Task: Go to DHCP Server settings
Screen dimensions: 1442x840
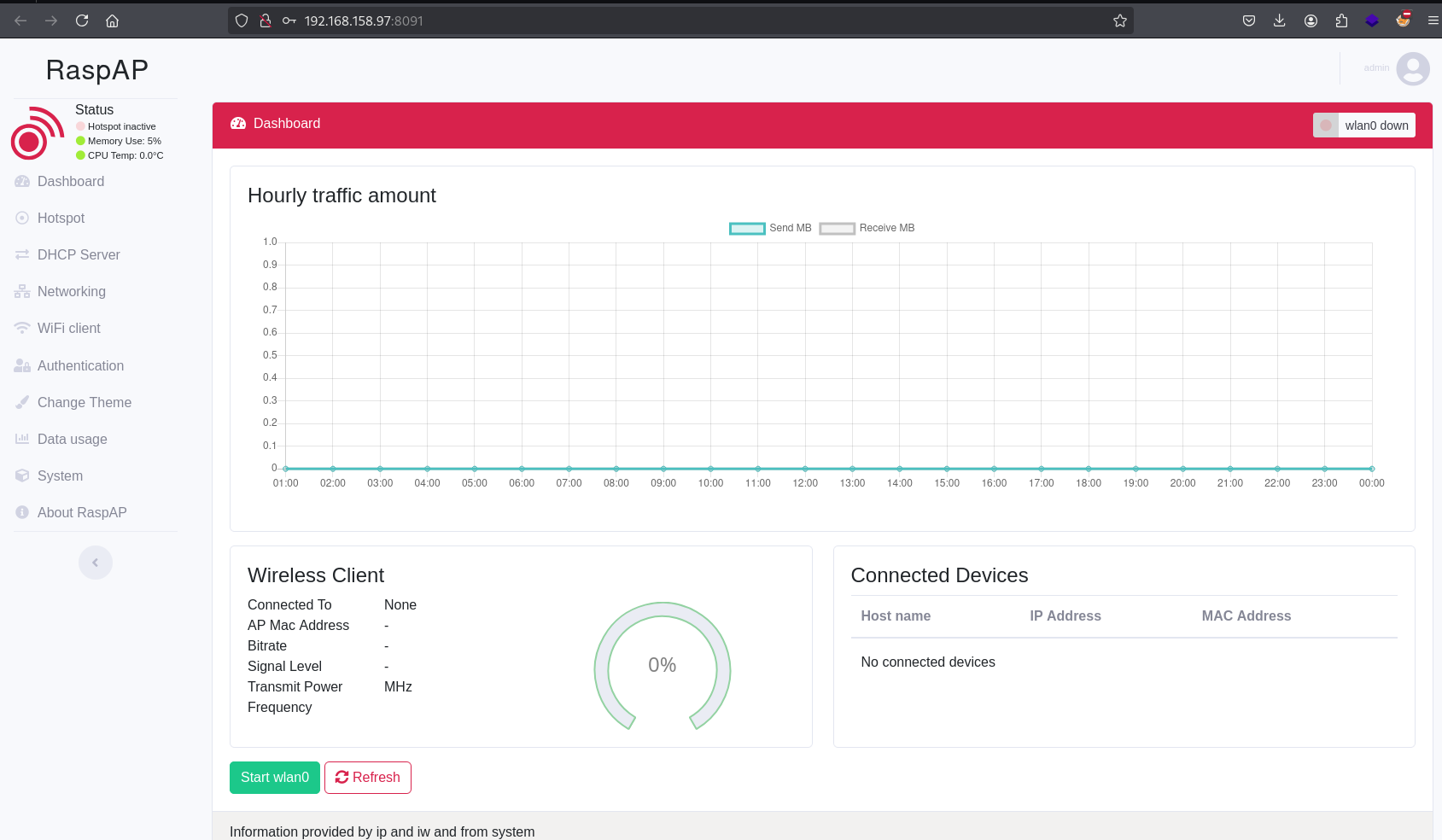Action: coord(79,255)
